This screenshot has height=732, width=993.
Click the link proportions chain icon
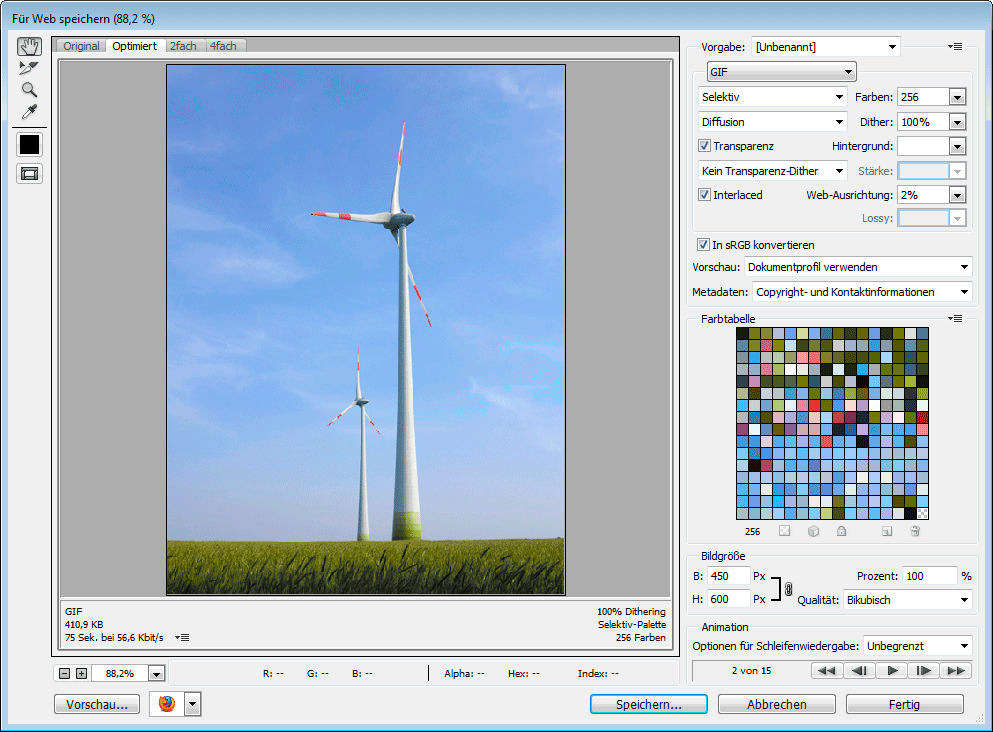(788, 588)
